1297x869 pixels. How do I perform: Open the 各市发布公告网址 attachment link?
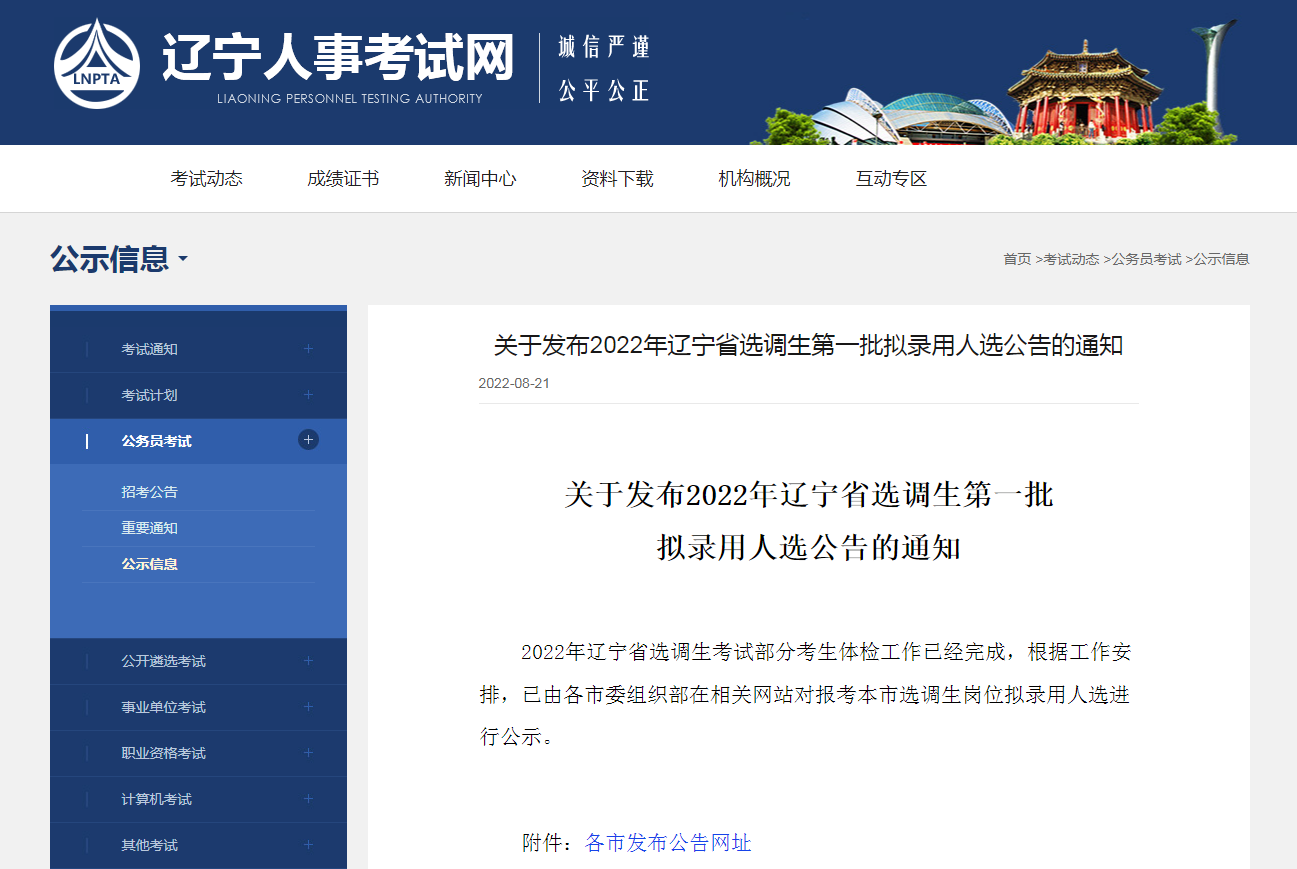click(x=667, y=843)
